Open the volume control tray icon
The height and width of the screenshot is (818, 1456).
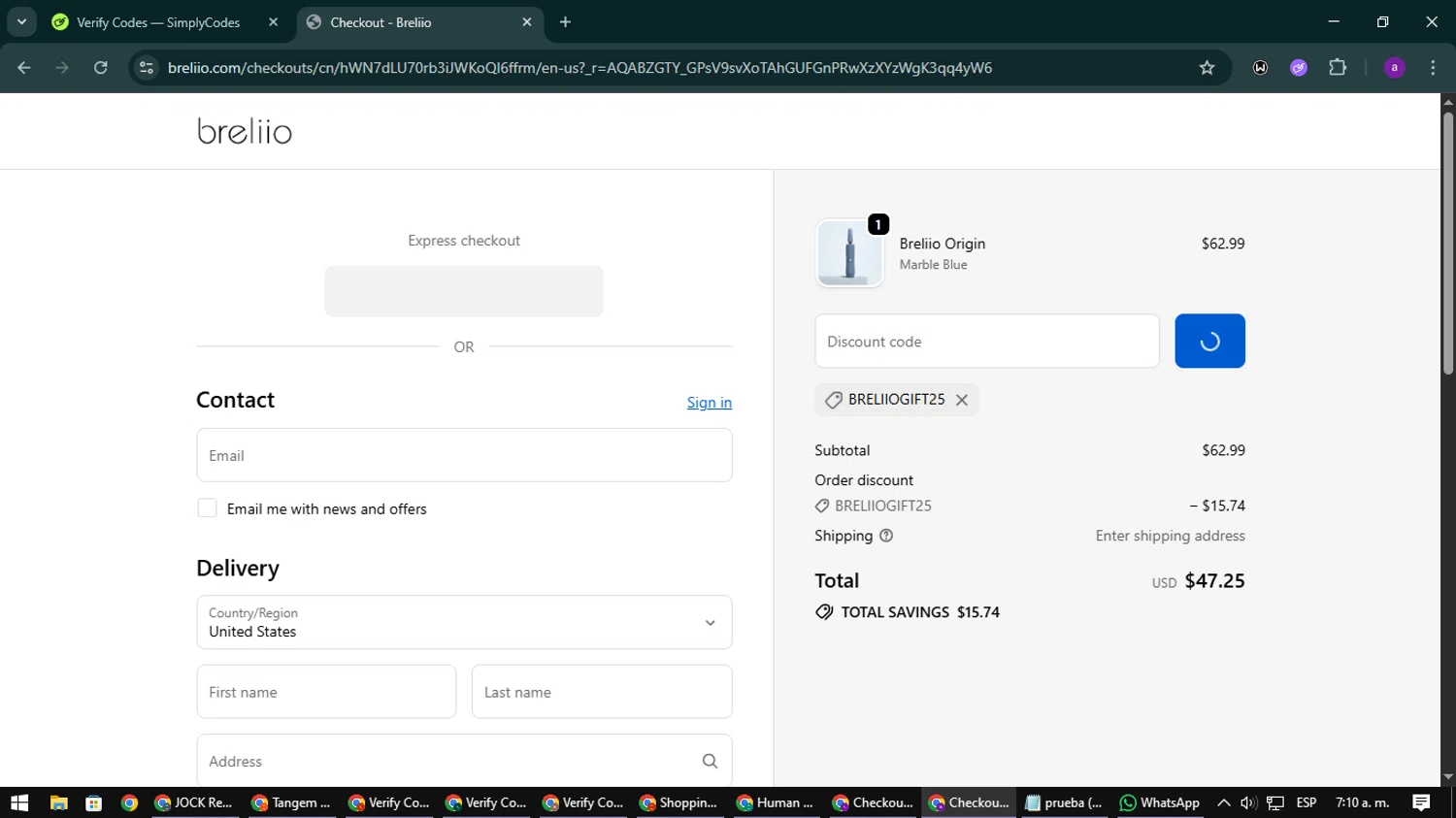tap(1248, 802)
